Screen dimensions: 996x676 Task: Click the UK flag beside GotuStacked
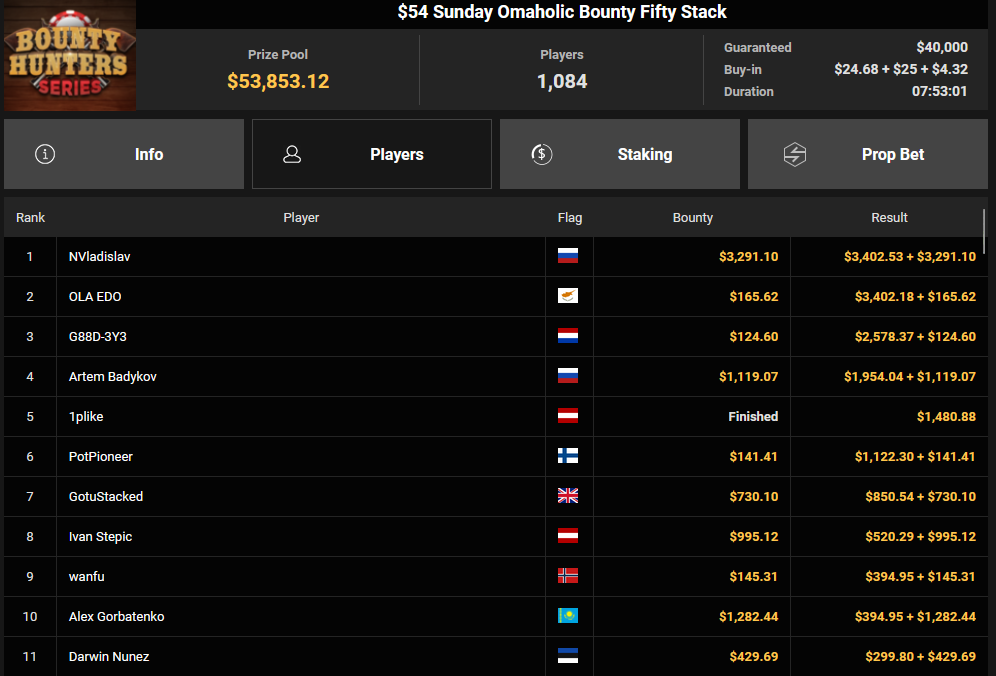[x=568, y=496]
